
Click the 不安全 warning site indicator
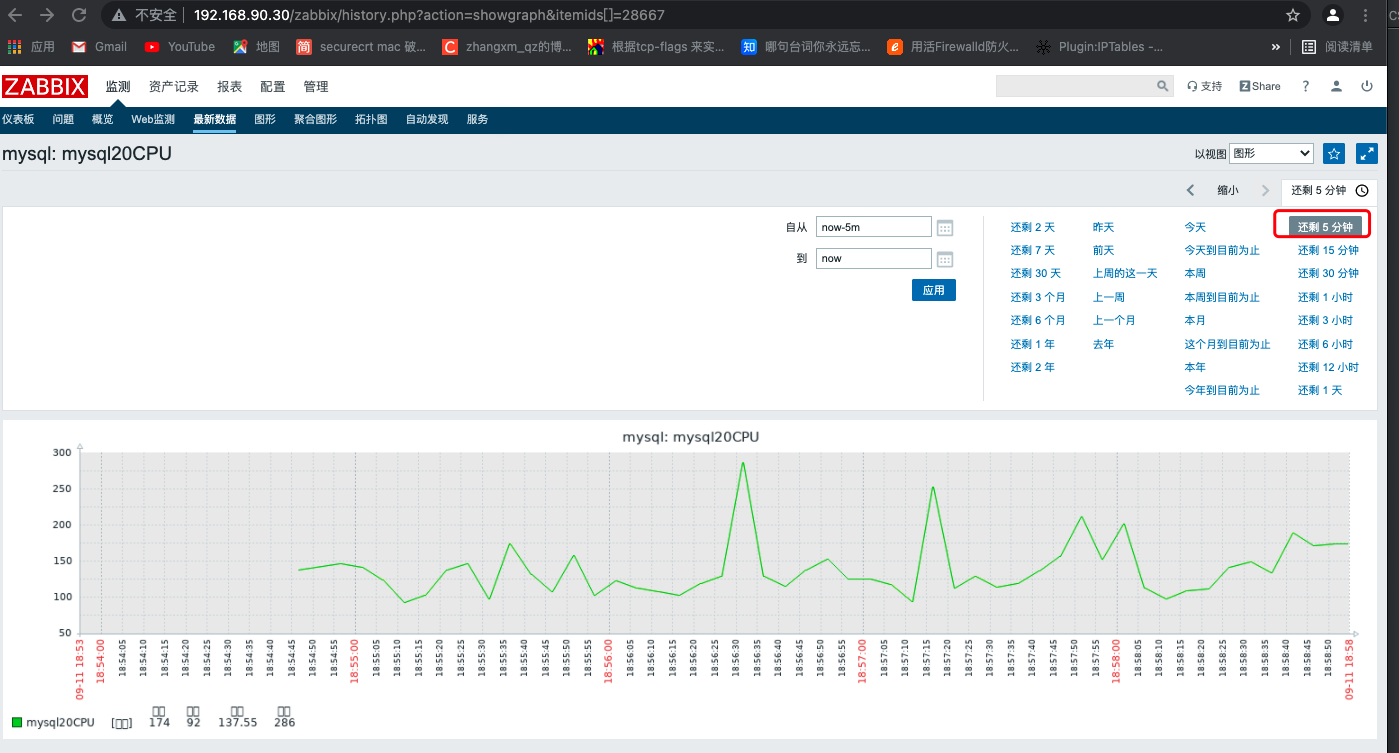point(146,15)
